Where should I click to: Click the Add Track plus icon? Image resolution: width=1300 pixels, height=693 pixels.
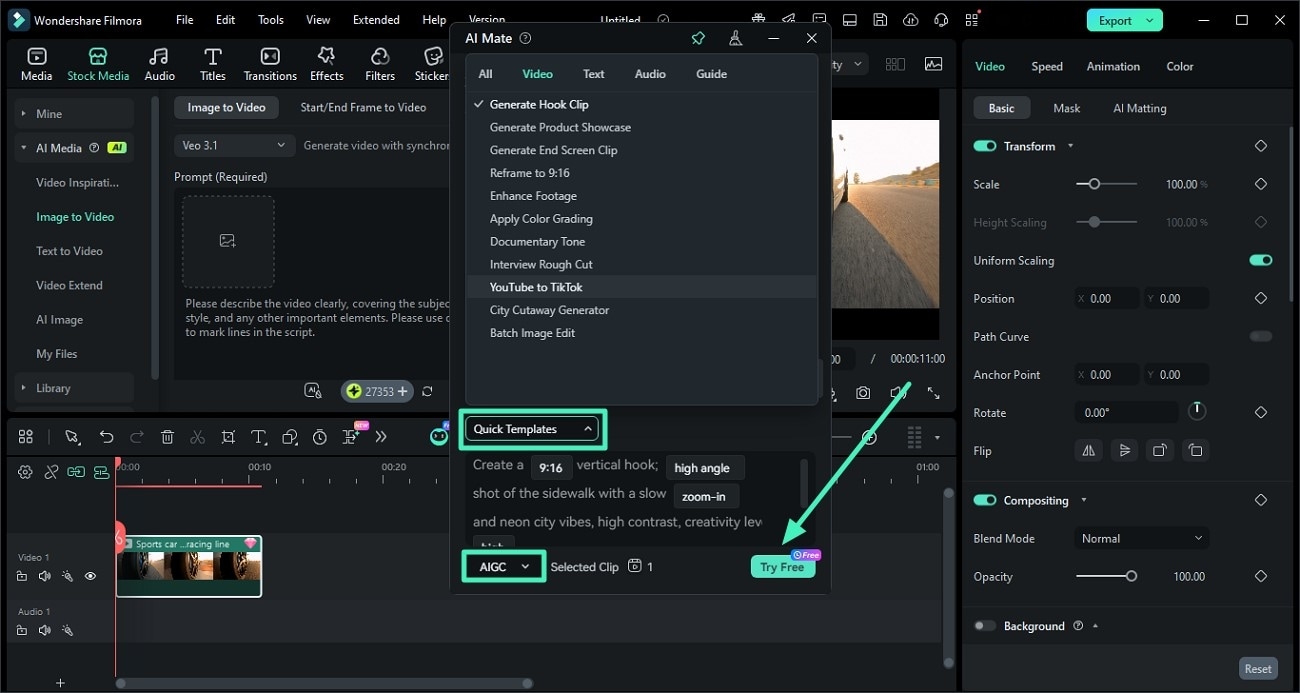click(60, 683)
